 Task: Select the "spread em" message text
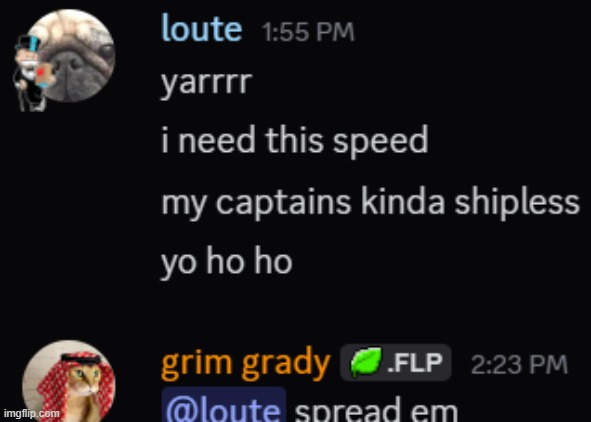tap(376, 409)
